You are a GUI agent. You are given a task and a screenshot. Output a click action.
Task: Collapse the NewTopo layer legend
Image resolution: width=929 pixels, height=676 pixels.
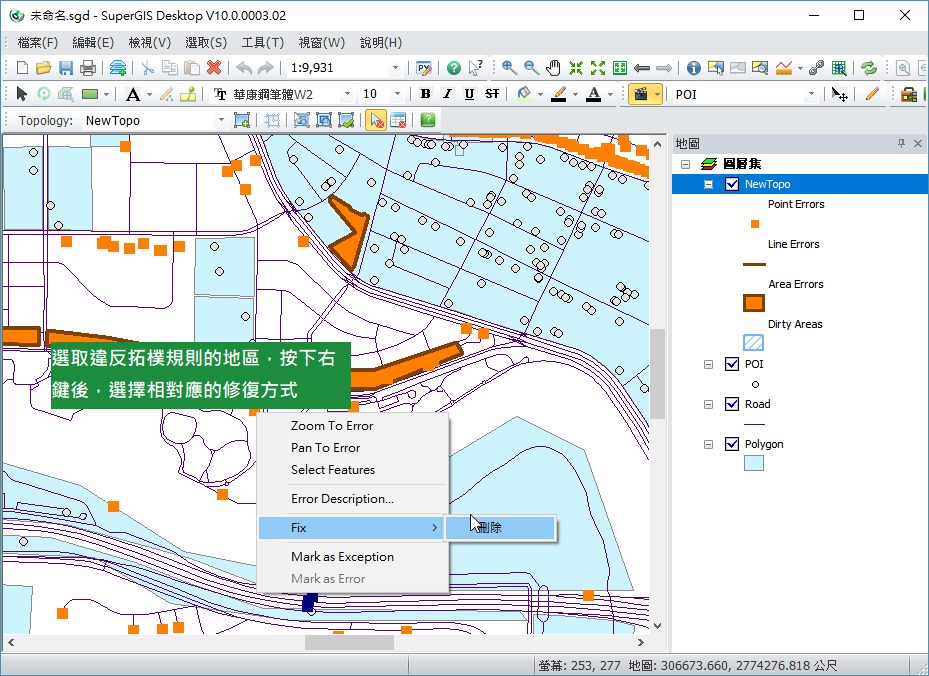(x=708, y=184)
